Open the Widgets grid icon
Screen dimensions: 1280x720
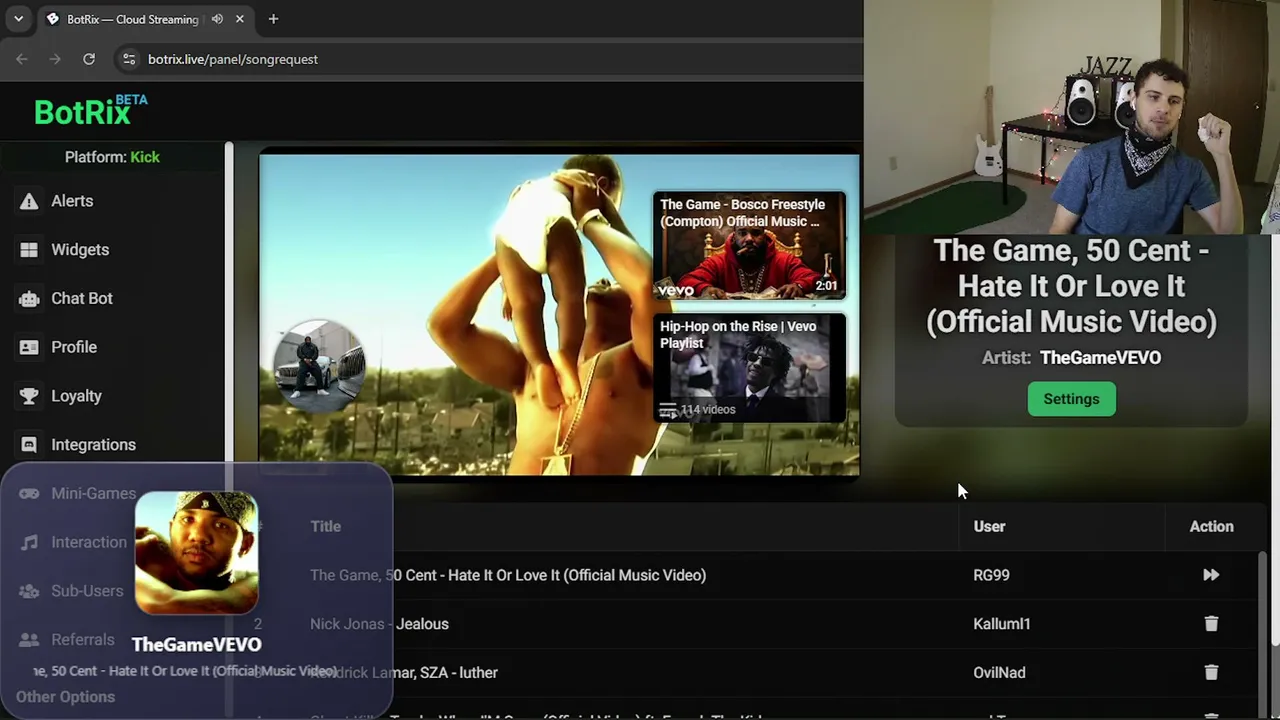[29, 250]
